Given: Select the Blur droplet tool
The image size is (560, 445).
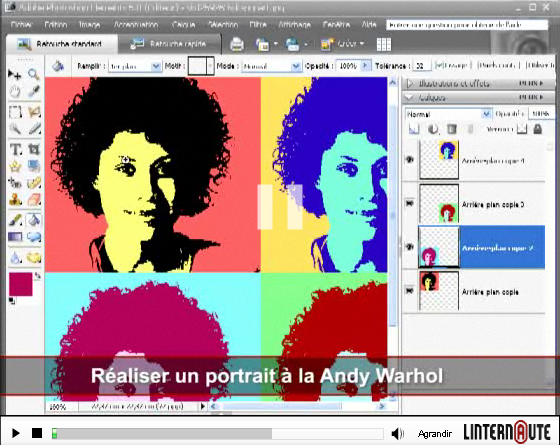Looking at the screenshot, I should coord(15,257).
